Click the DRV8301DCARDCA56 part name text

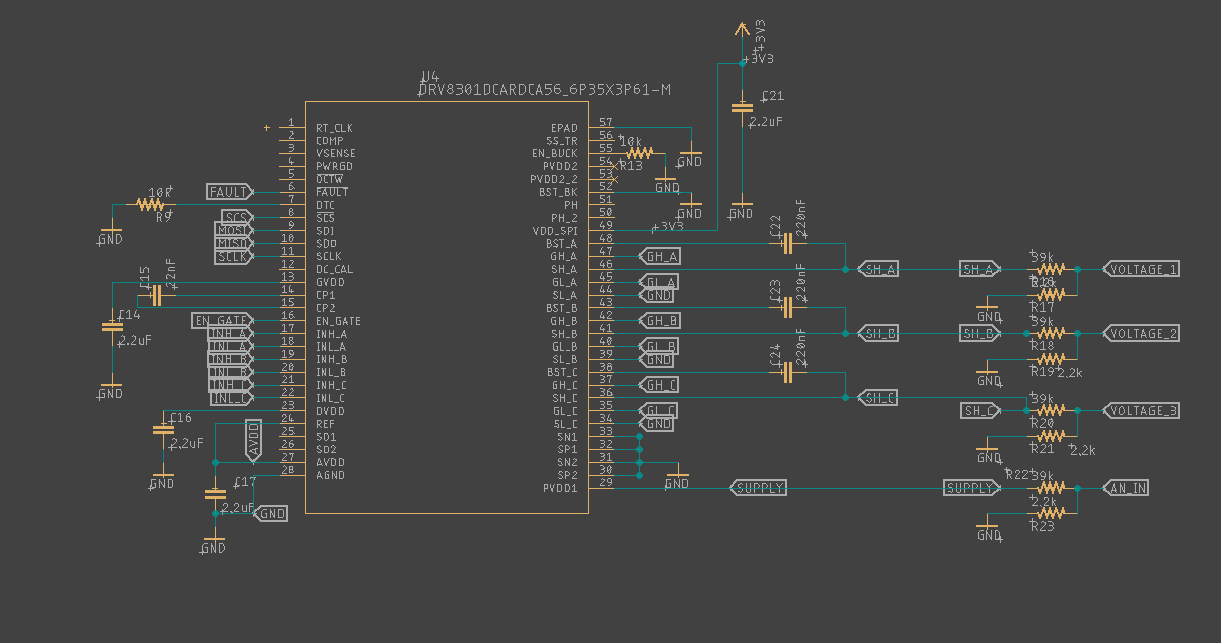point(544,91)
